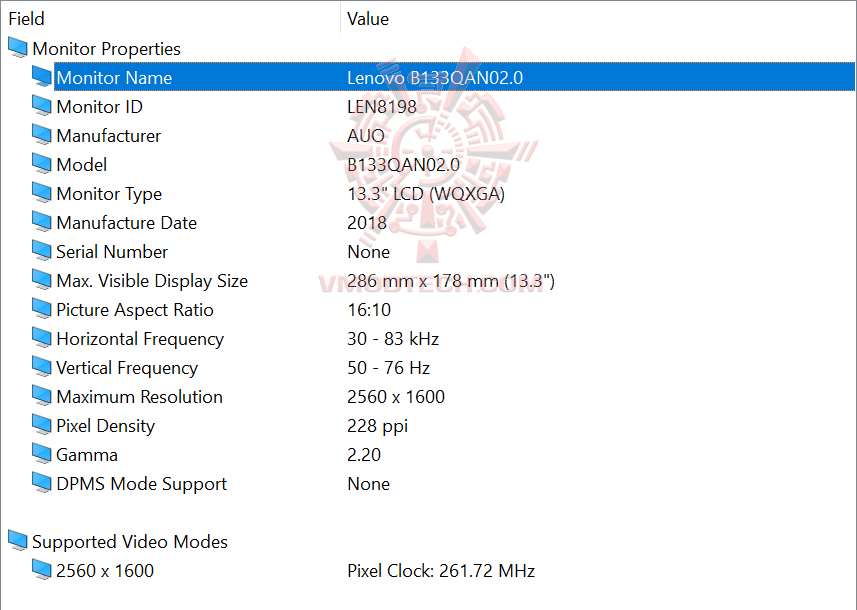Click the monitor icon beside Gamma
The height and width of the screenshot is (610, 857).
(x=42, y=454)
